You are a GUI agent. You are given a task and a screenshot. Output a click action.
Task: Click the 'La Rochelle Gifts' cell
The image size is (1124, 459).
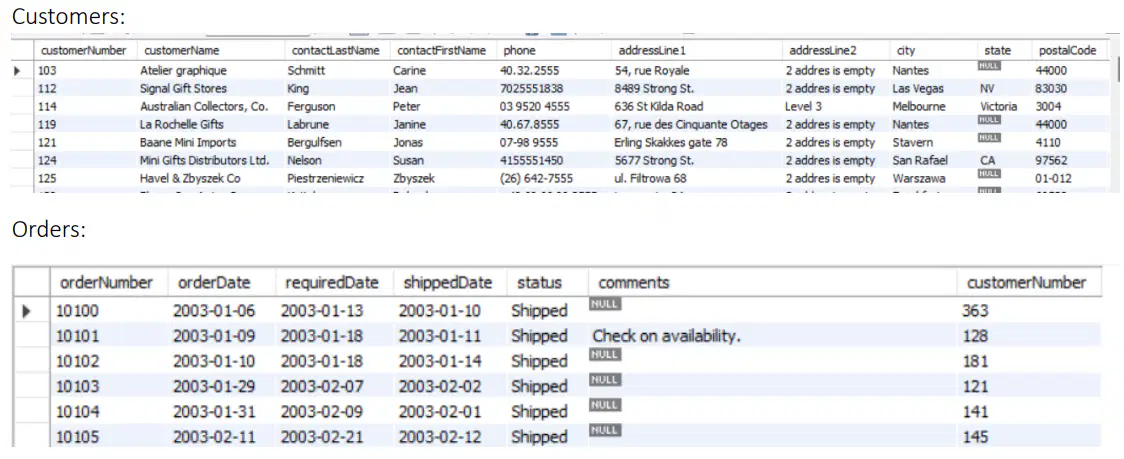pyautogui.click(x=181, y=124)
